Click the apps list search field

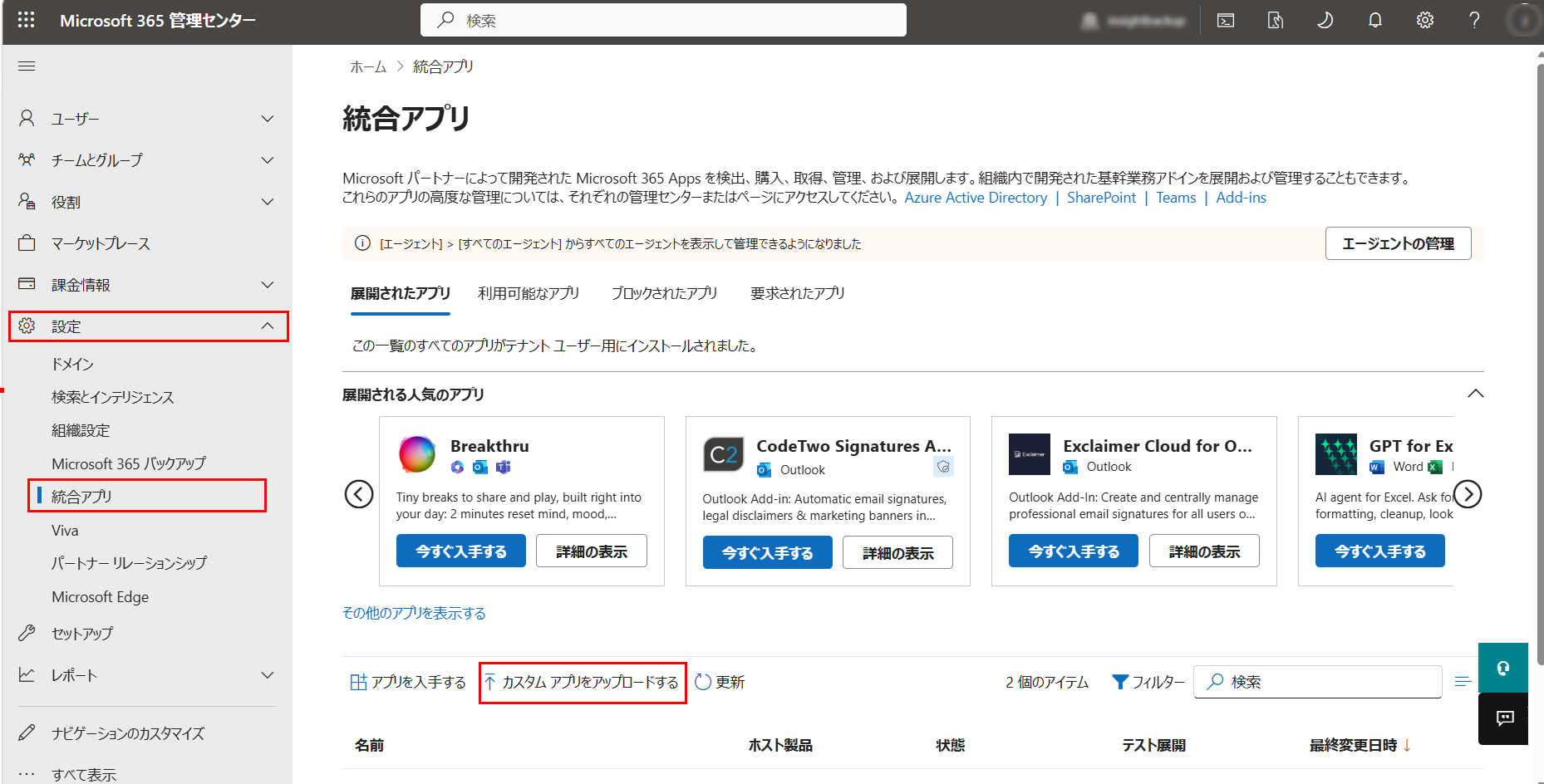click(1318, 682)
